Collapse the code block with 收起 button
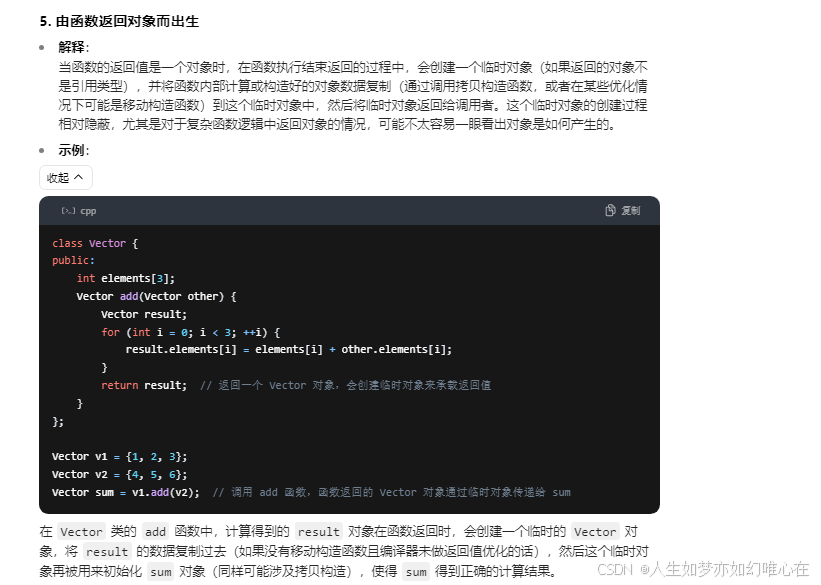The width and height of the screenshot is (821, 585). point(65,178)
